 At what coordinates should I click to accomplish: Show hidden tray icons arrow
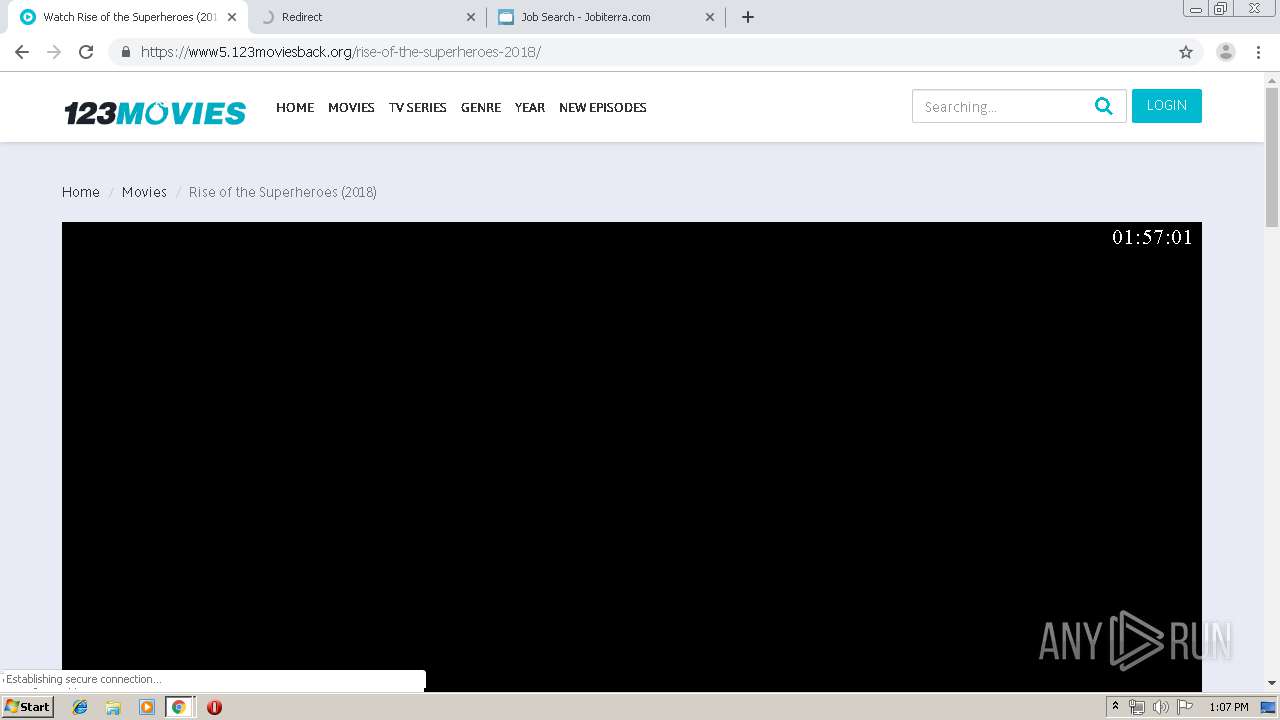pyautogui.click(x=1115, y=707)
